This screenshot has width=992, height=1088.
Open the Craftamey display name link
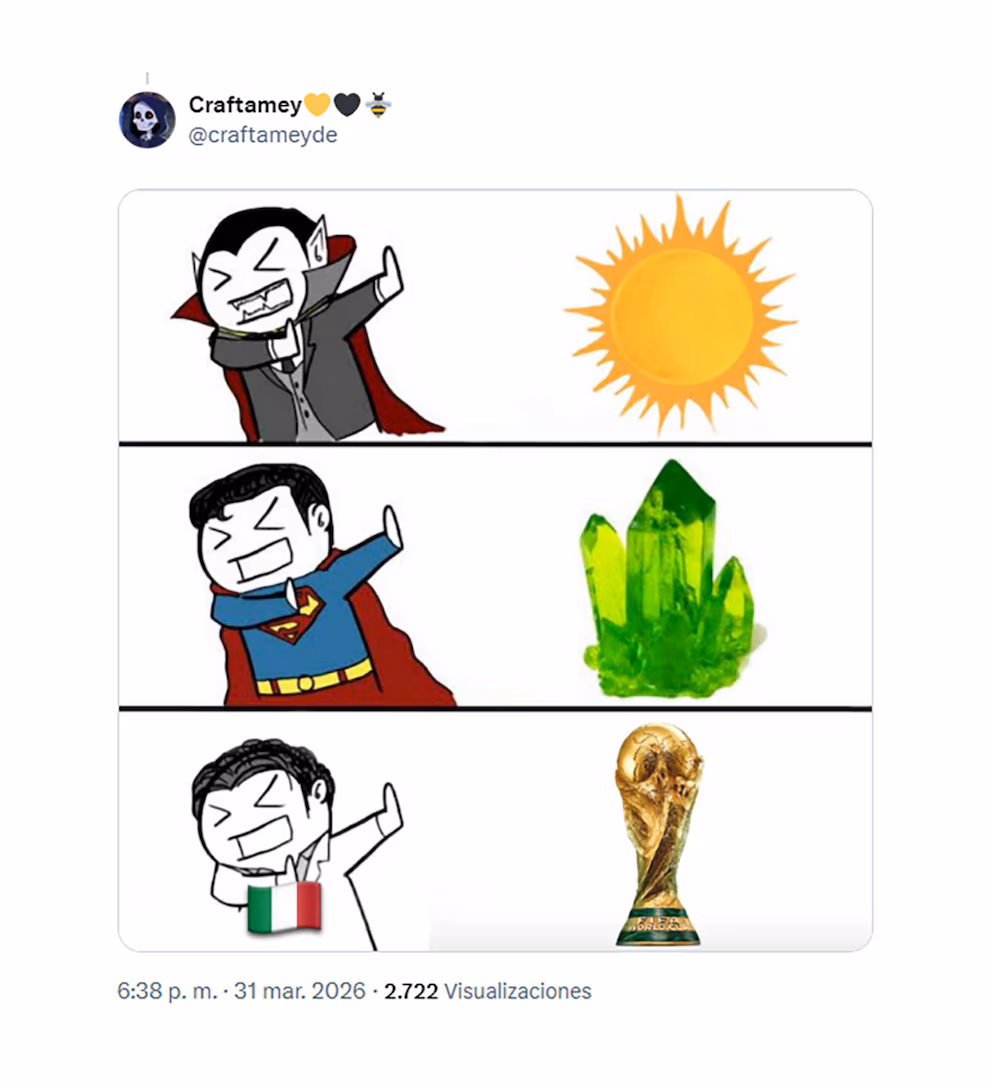(x=245, y=105)
